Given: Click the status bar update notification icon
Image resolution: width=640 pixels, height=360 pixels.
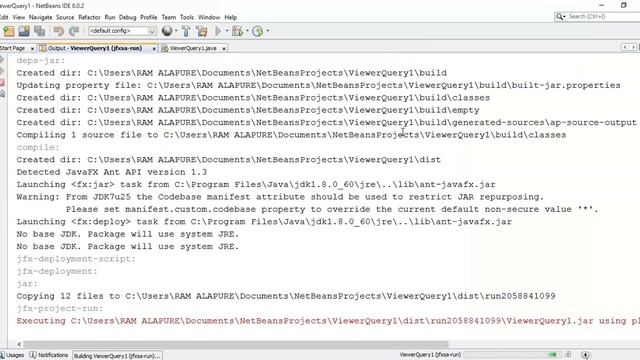Looking at the screenshot, I should (x=585, y=355).
